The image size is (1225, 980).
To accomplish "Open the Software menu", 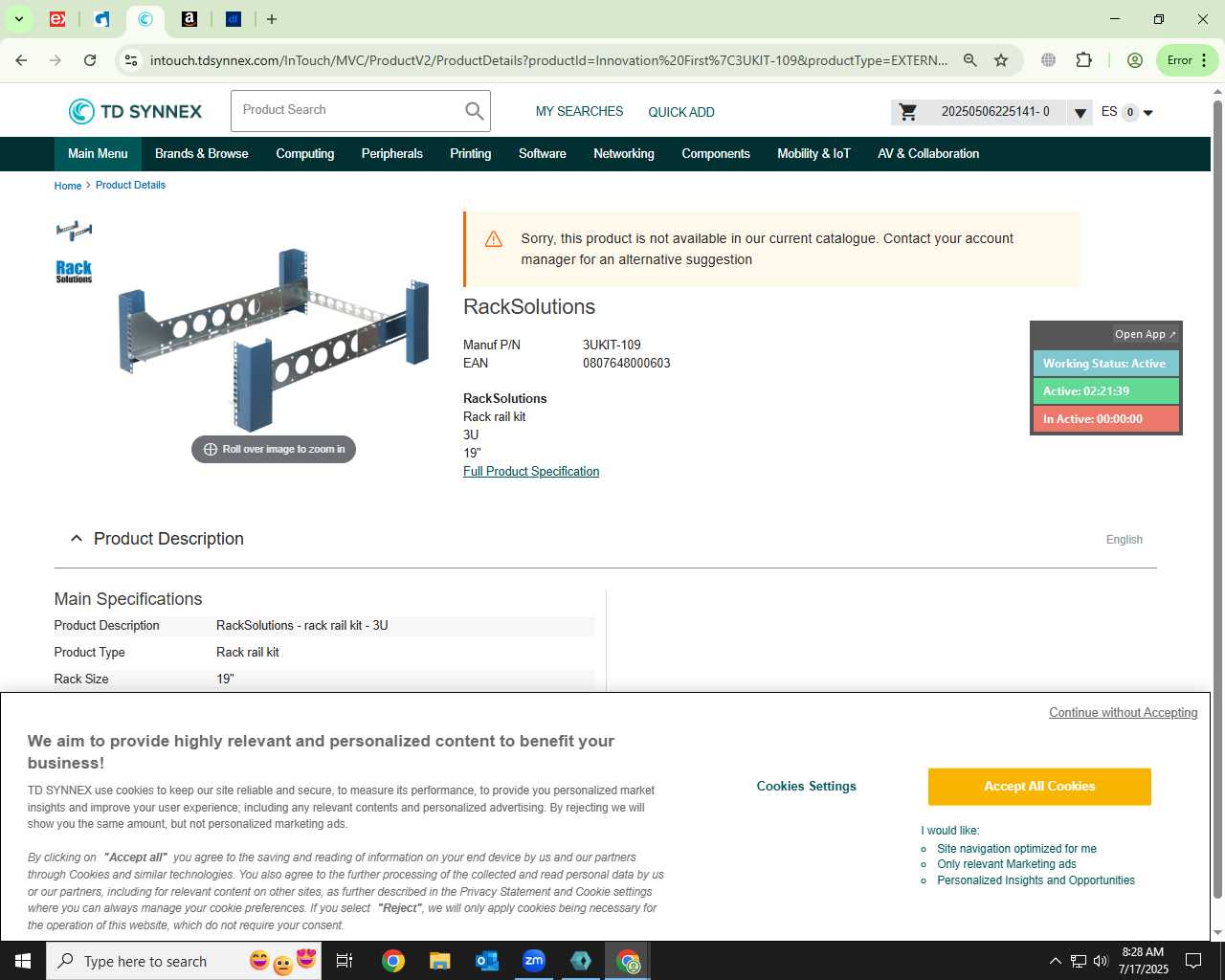I will click(x=542, y=153).
